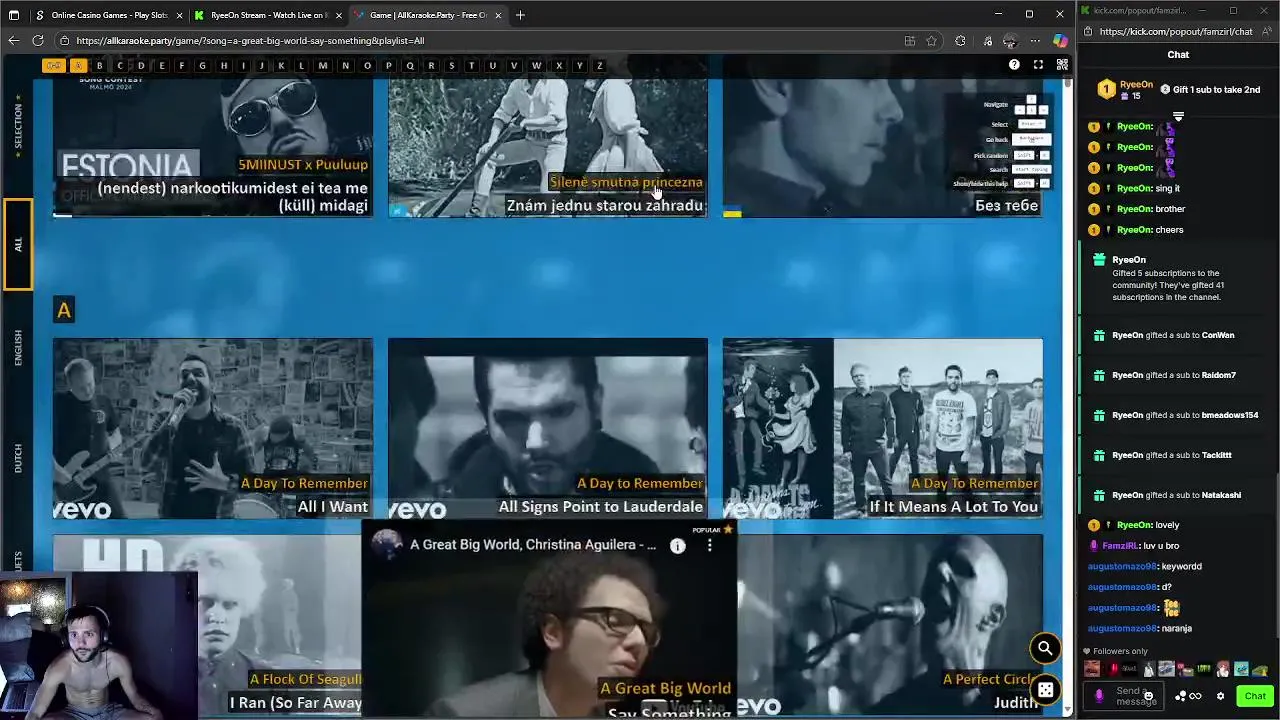Viewport: 1280px width, 720px height.
Task: Open the magnifier search button on song list
Action: [x=1045, y=648]
